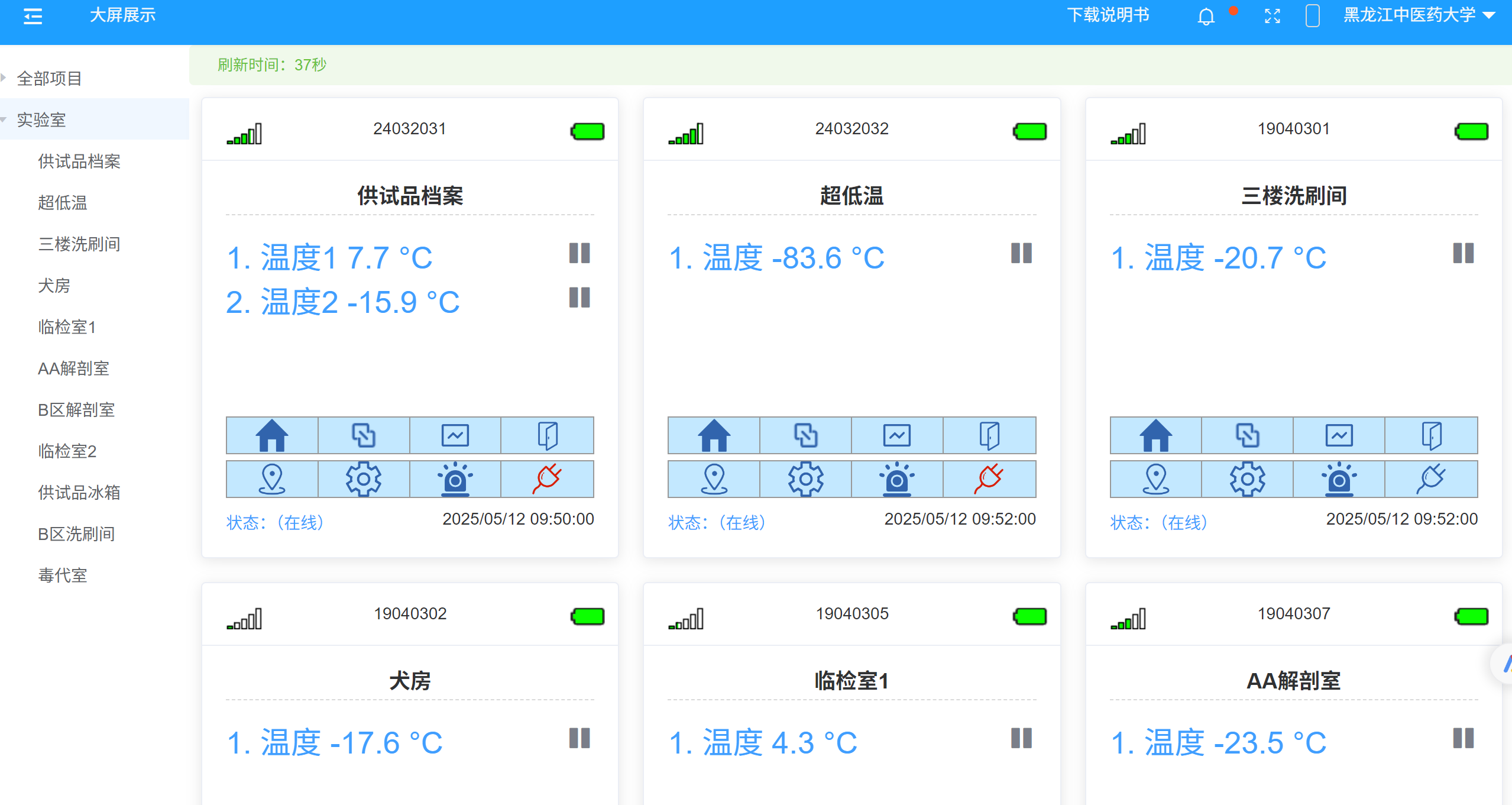The height and width of the screenshot is (805, 1512).
Task: Open settings gear on device 24032032
Action: (805, 479)
